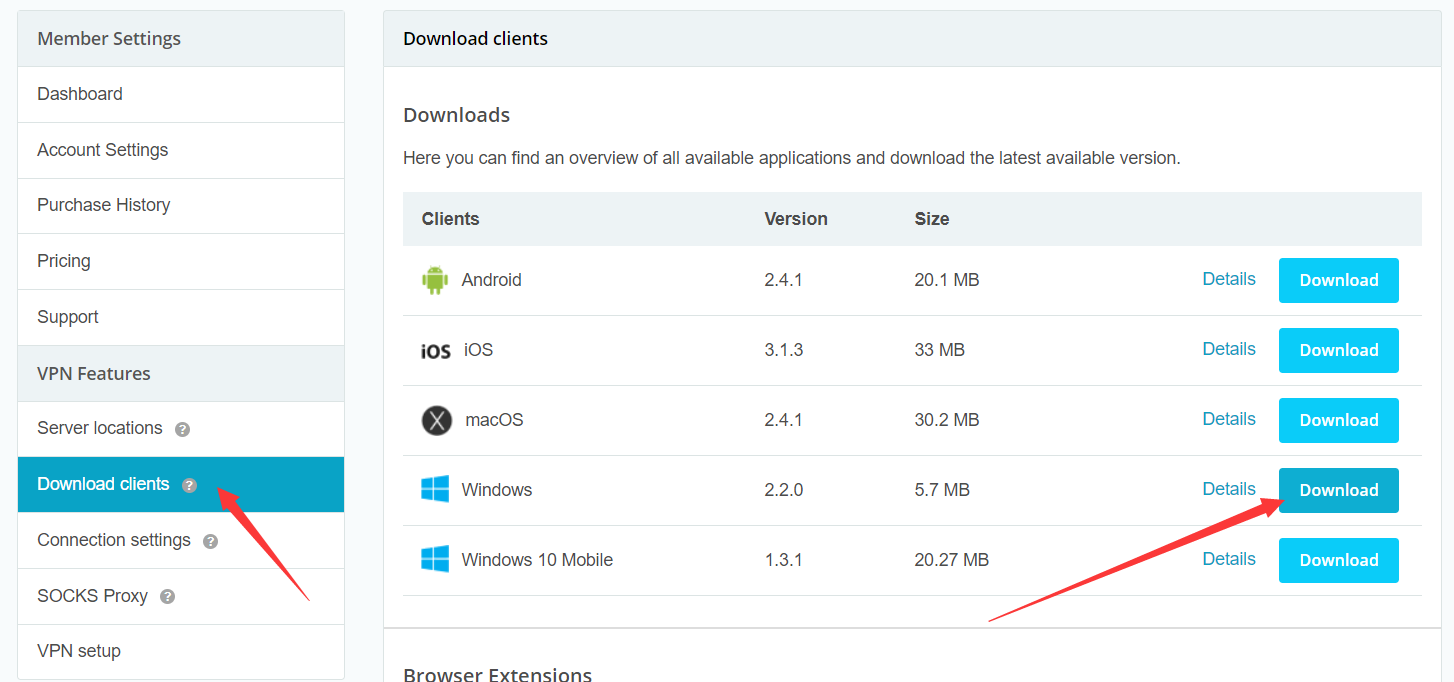Select Pricing in the sidebar
The height and width of the screenshot is (682, 1454).
pos(64,261)
